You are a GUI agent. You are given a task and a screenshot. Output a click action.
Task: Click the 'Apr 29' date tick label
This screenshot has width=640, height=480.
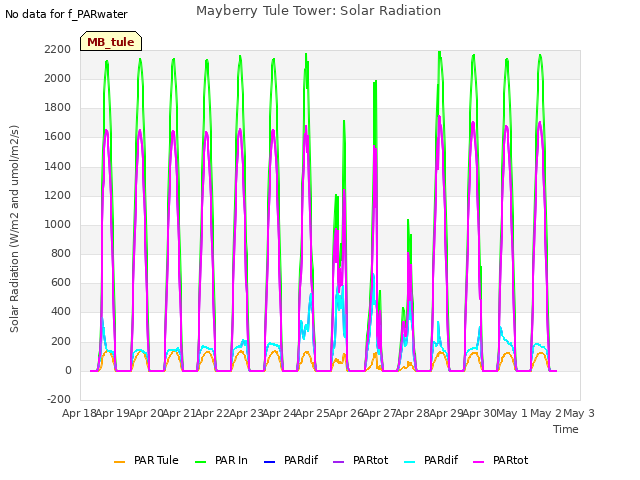click(446, 413)
